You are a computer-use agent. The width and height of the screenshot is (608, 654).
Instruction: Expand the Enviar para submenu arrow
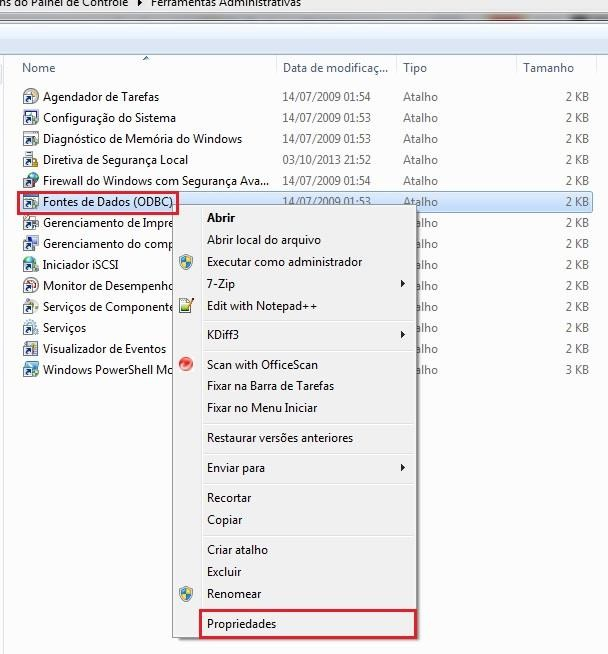402,468
